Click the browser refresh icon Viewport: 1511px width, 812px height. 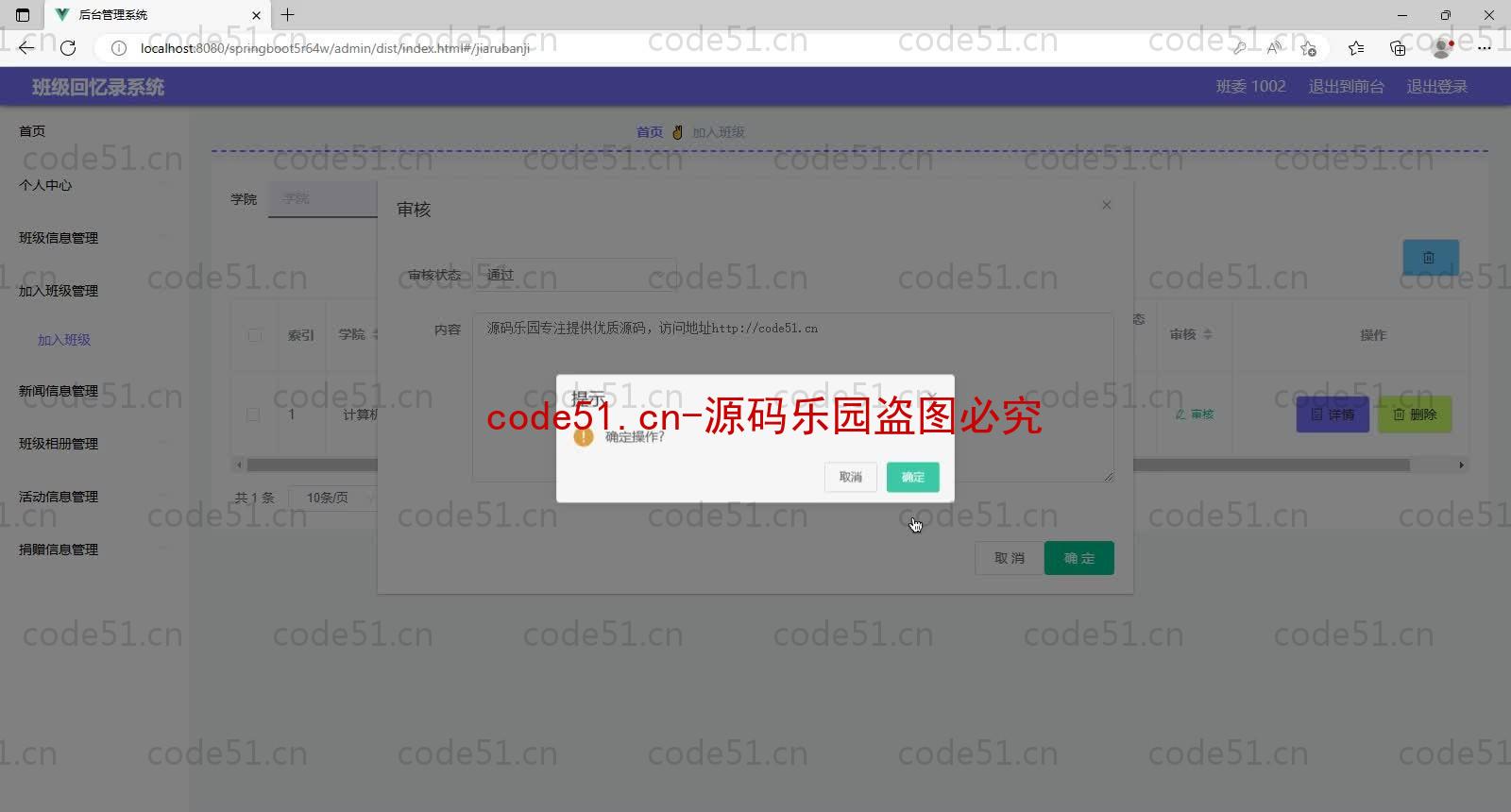68,48
